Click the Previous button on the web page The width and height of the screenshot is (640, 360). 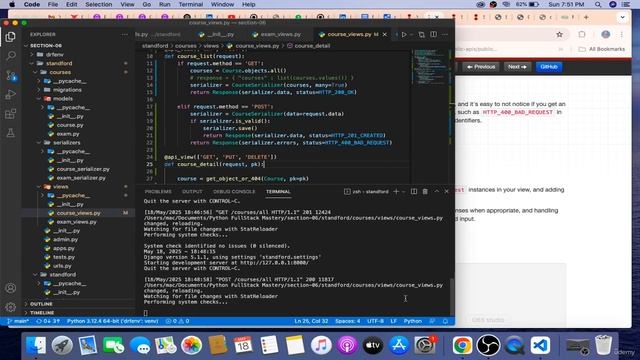481,67
